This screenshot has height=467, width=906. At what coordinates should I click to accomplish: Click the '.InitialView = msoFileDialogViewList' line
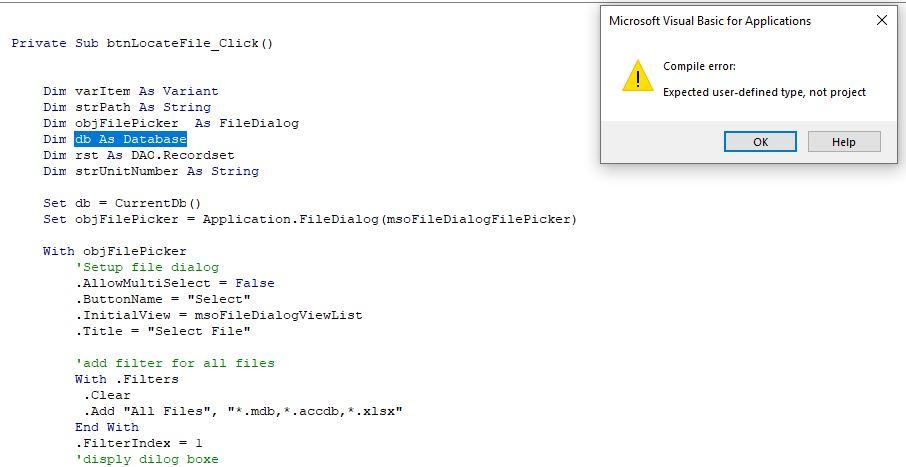(x=218, y=316)
